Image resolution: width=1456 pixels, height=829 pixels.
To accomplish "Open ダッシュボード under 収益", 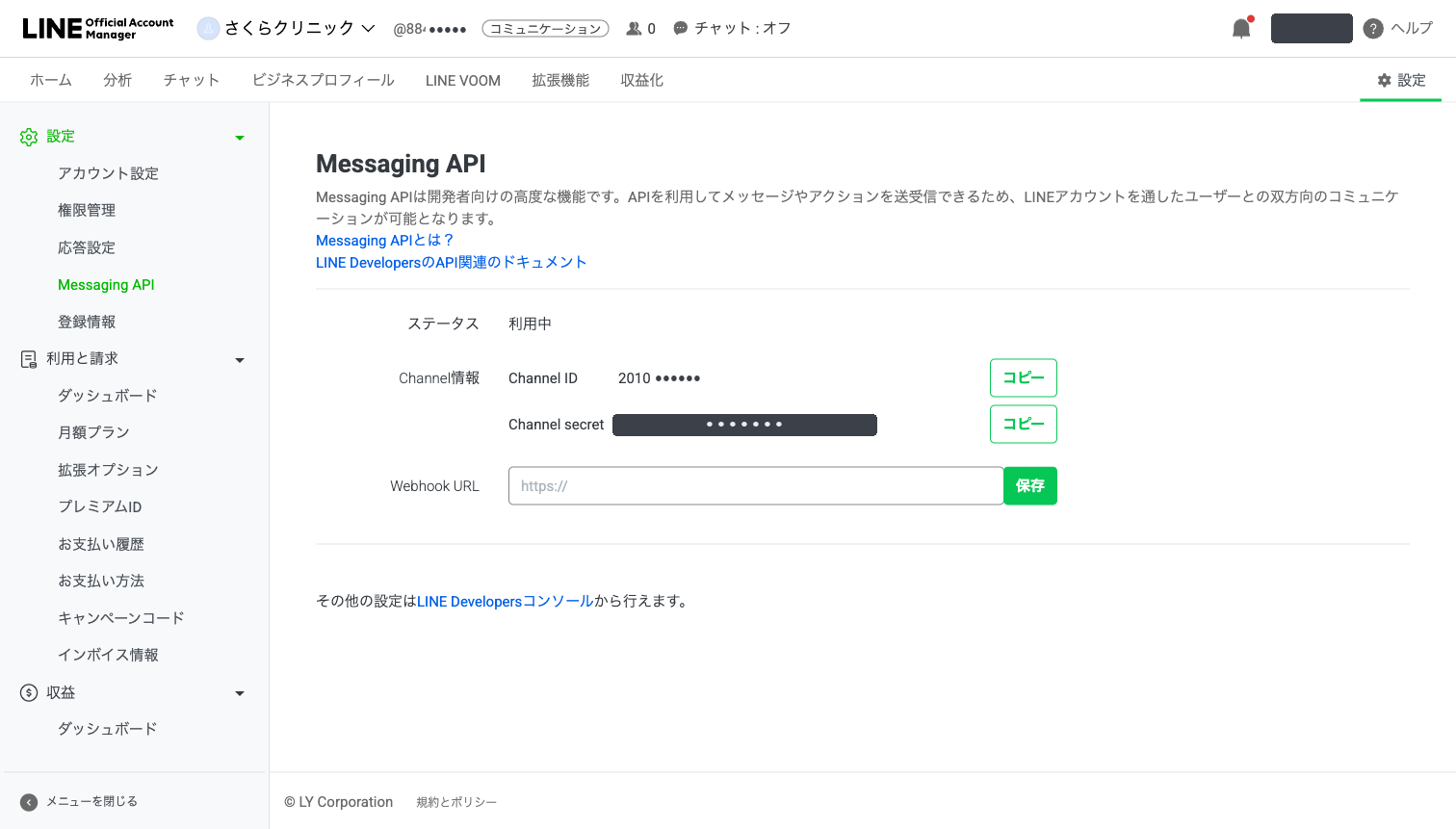I will tap(107, 729).
